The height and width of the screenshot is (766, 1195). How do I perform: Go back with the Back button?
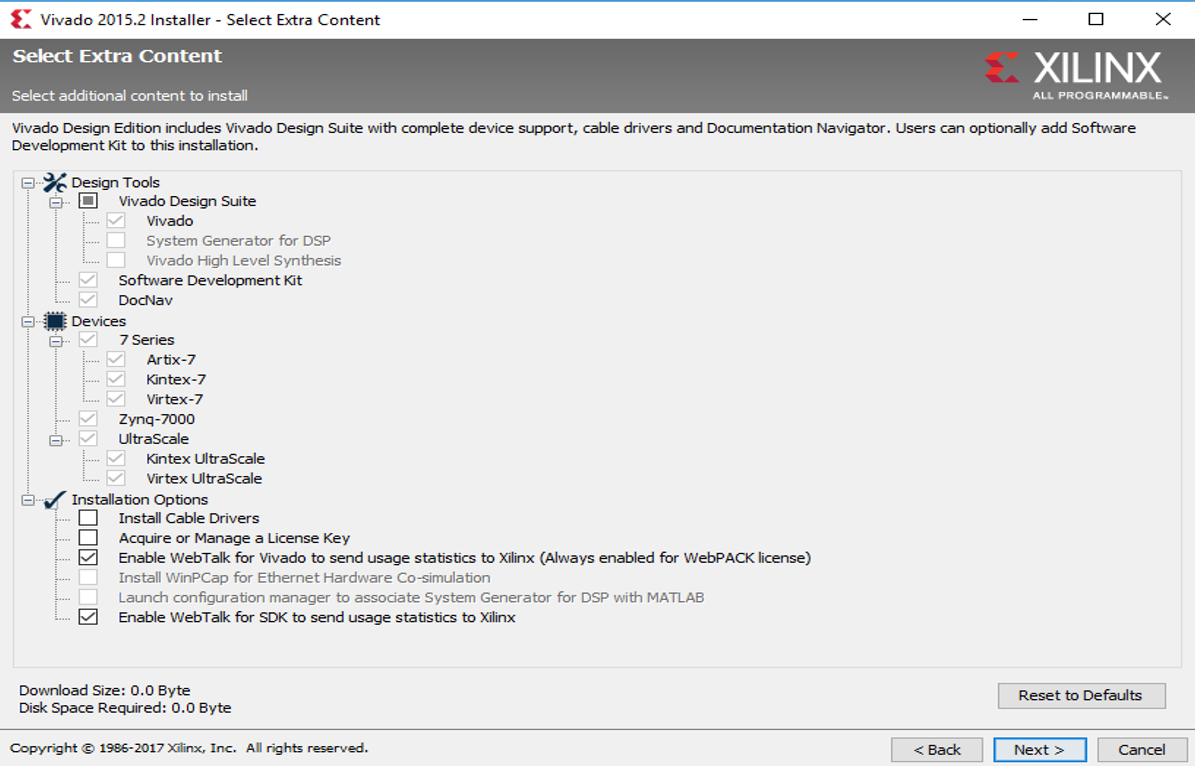(x=937, y=749)
